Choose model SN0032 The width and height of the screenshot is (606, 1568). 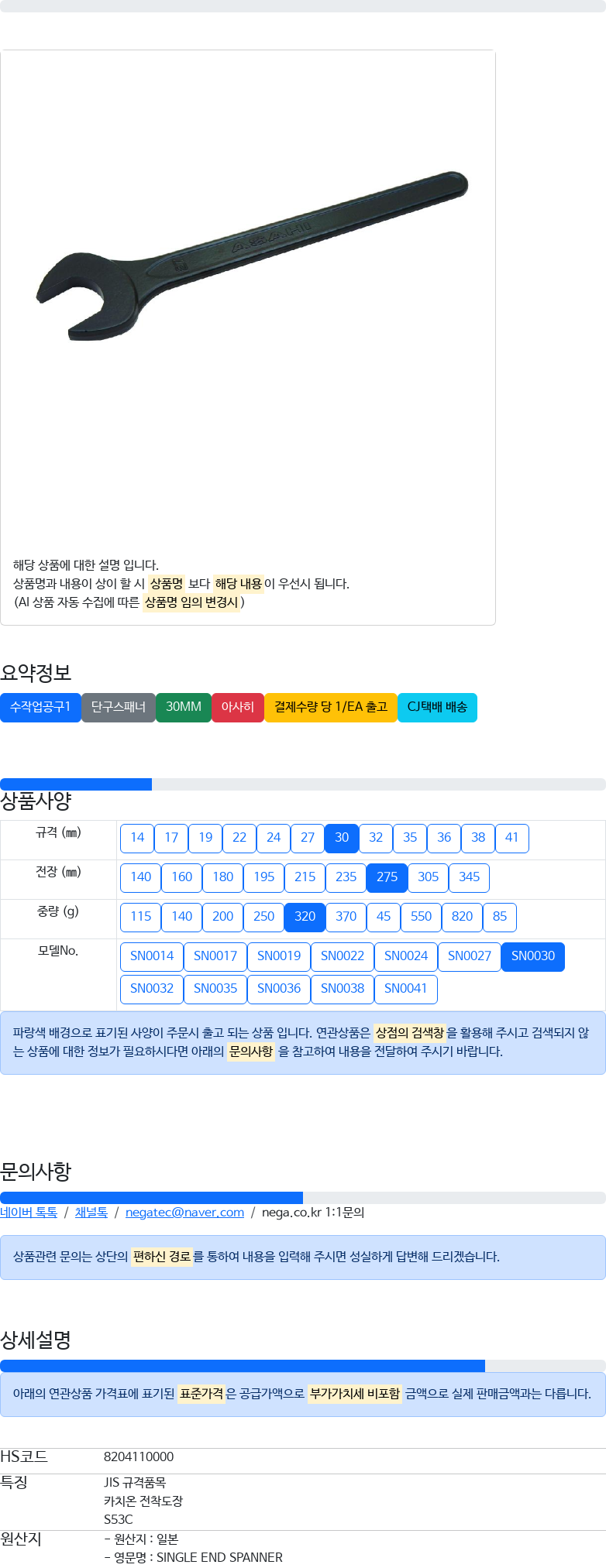coord(152,989)
